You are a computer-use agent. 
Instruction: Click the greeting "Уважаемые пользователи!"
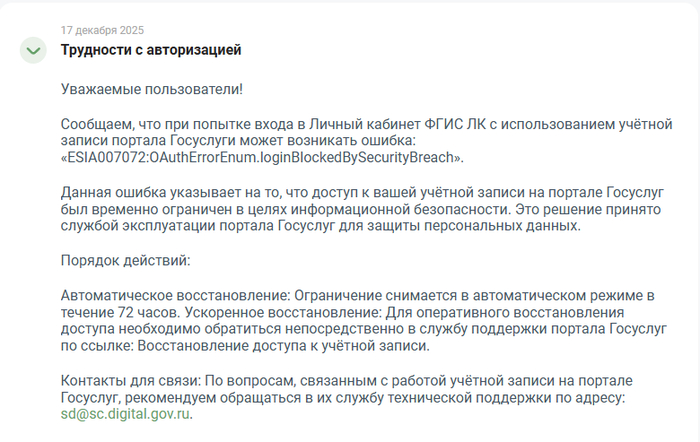(152, 89)
